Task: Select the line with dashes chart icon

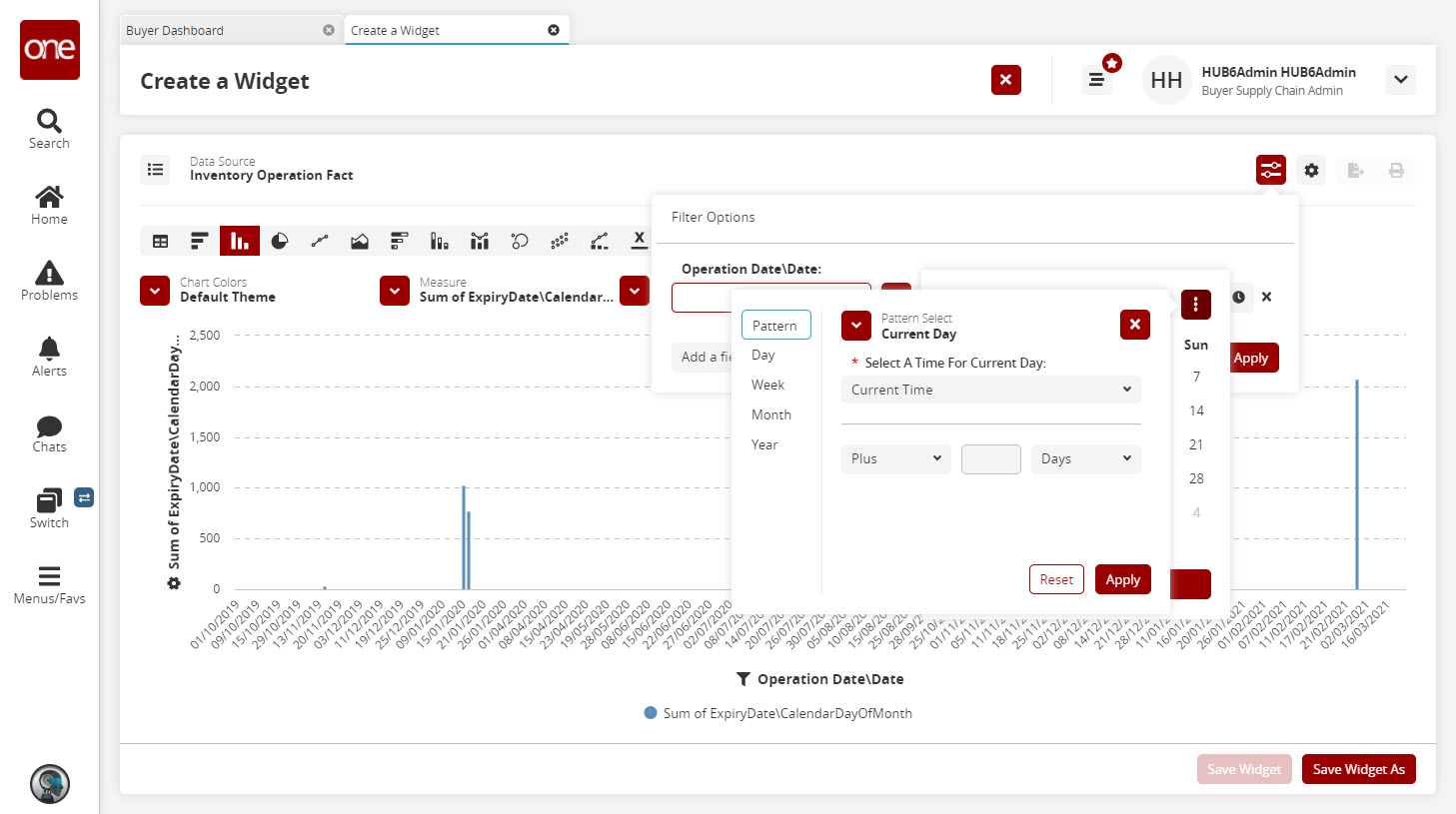Action: pos(600,241)
